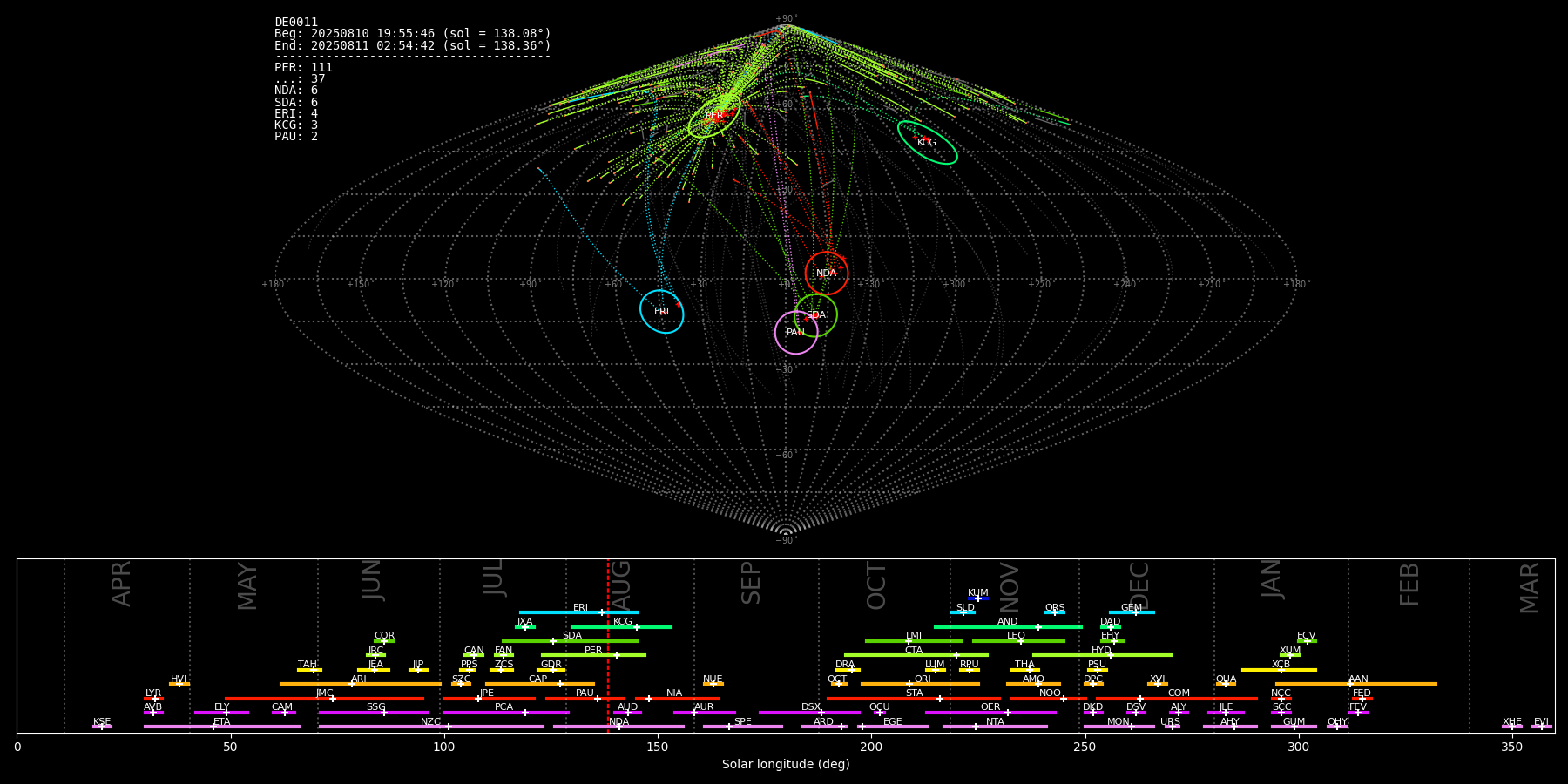This screenshot has height=784, width=1568.
Task: Click the FEB month label in timeline
Action: click(x=1409, y=585)
